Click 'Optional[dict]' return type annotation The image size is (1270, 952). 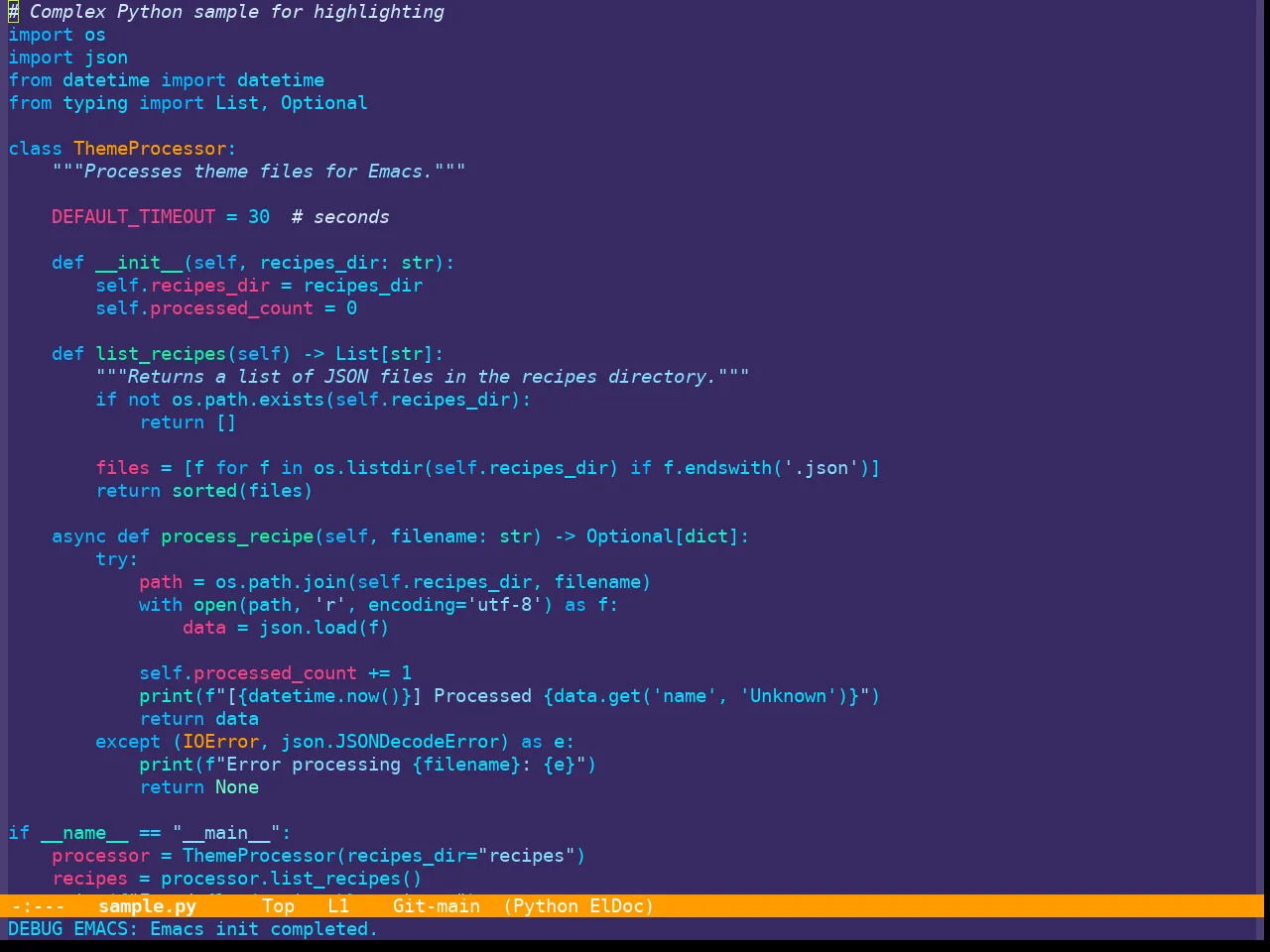[x=662, y=536]
